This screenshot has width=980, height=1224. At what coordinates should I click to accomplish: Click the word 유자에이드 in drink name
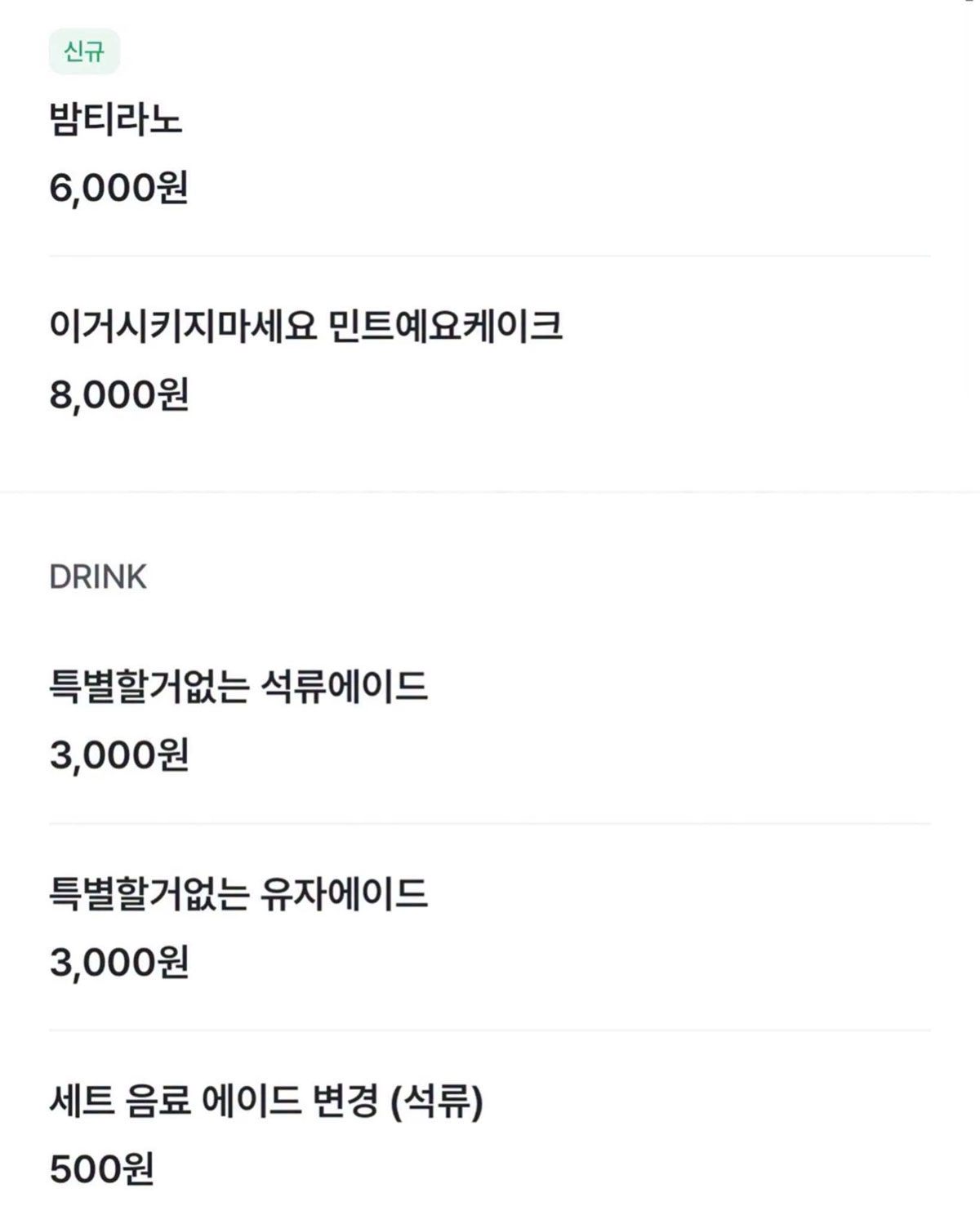tap(344, 893)
